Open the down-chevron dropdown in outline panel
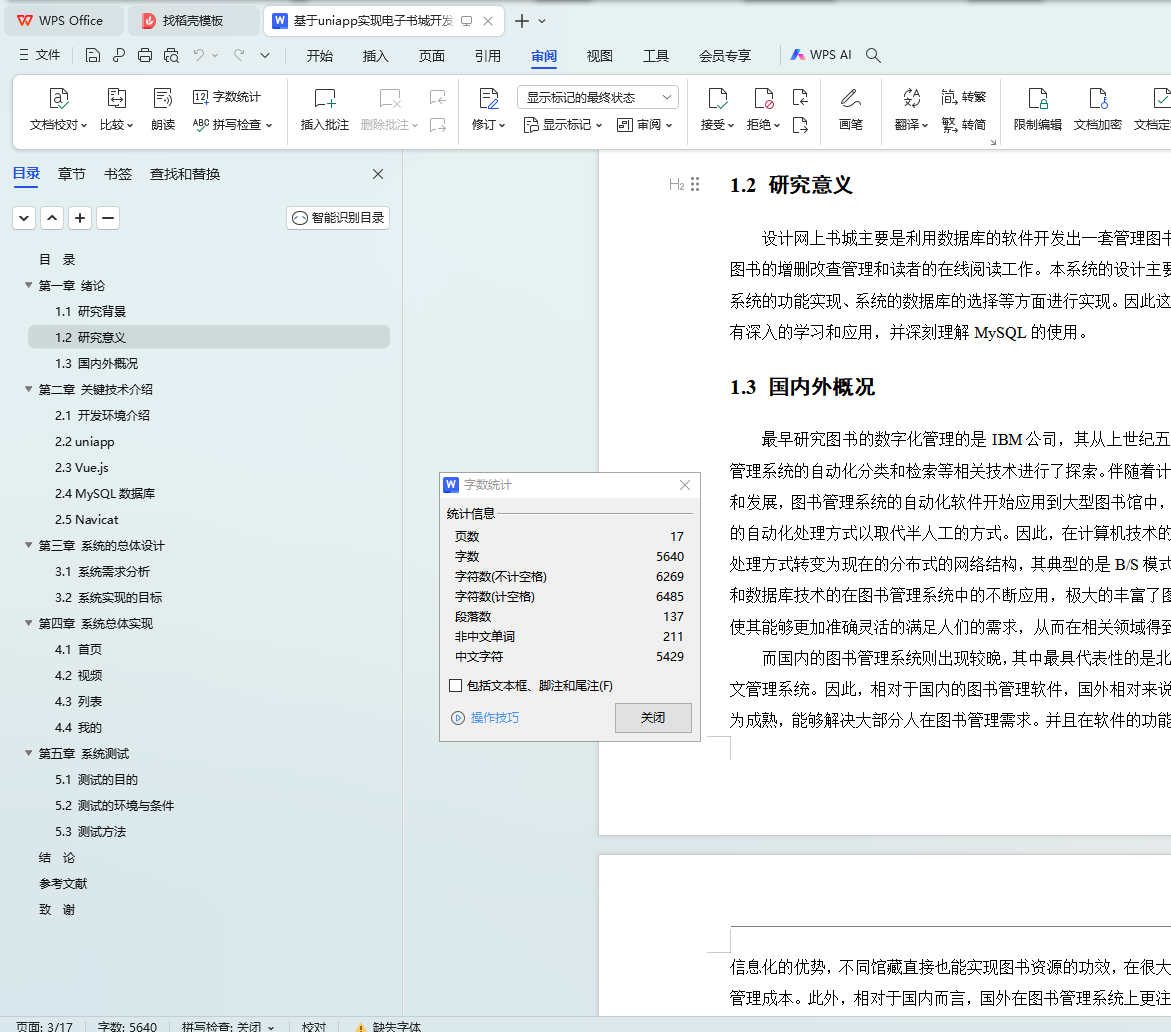1171x1032 pixels. point(24,218)
